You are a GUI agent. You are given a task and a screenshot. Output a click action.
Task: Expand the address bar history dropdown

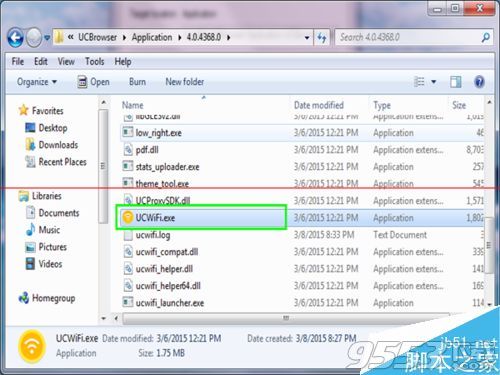click(307, 38)
